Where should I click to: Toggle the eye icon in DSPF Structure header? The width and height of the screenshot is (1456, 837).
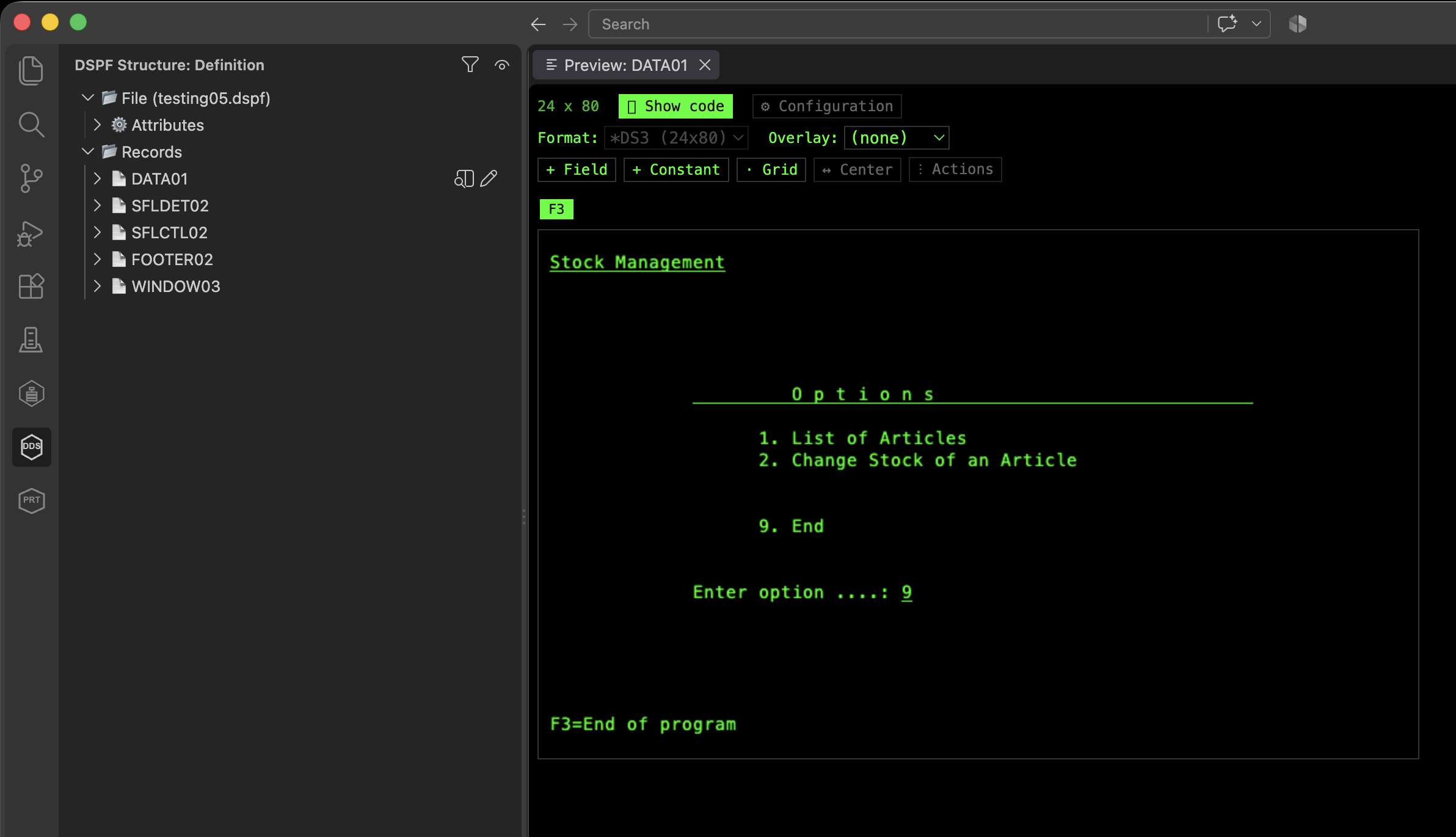click(502, 65)
